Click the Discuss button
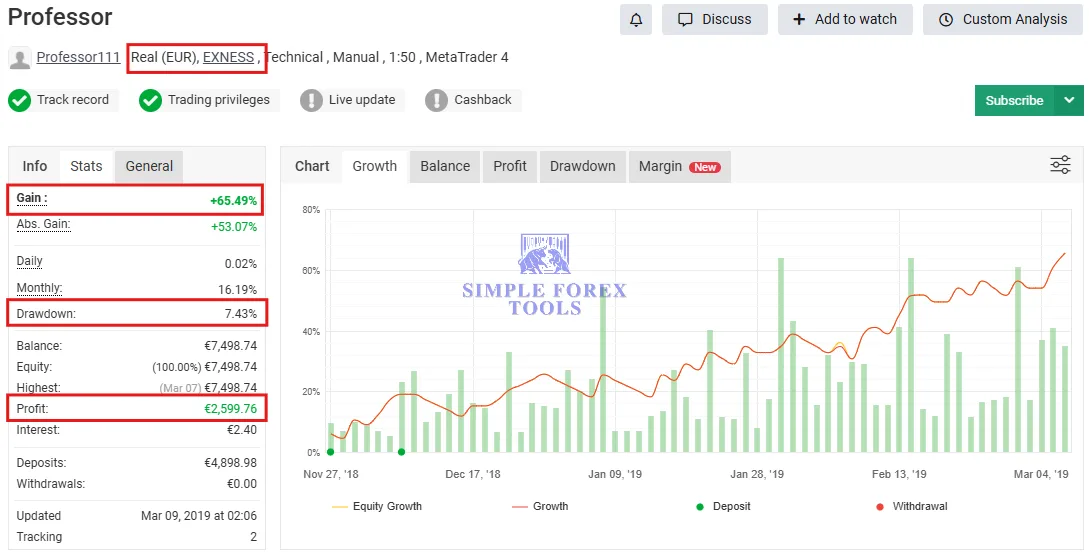Viewport: 1089px width, 552px height. point(714,19)
